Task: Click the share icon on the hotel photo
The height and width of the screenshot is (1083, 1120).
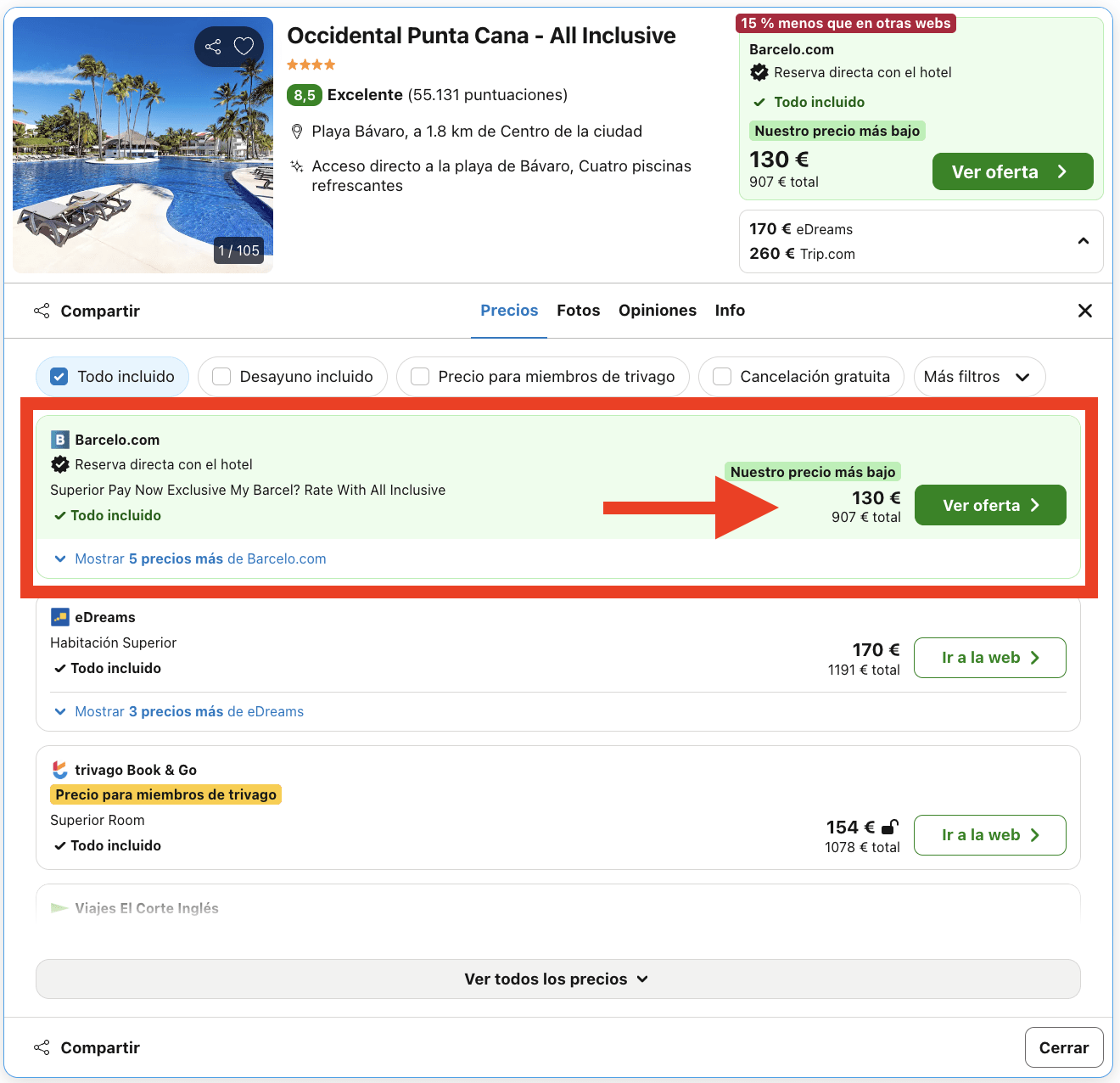Action: pos(212,47)
